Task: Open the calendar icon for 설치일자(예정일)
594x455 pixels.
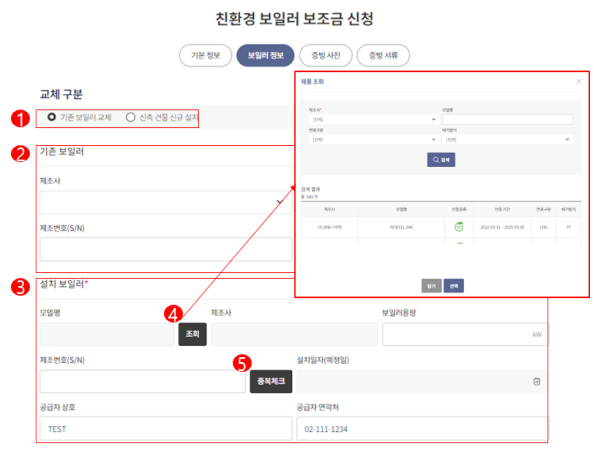Action: 536,382
